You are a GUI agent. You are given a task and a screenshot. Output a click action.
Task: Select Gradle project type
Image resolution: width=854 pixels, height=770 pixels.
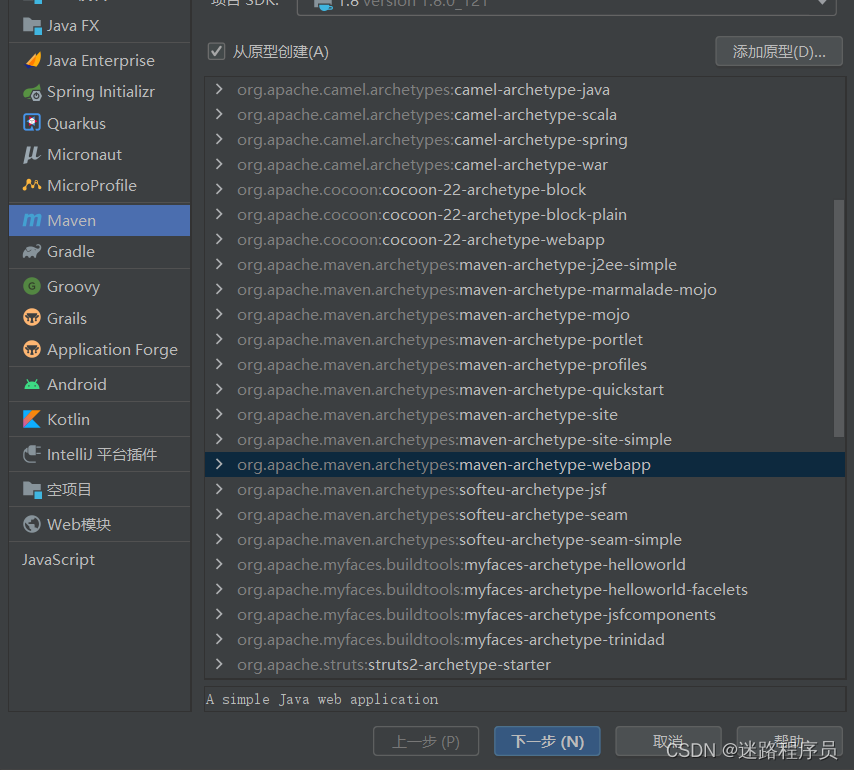pos(100,252)
